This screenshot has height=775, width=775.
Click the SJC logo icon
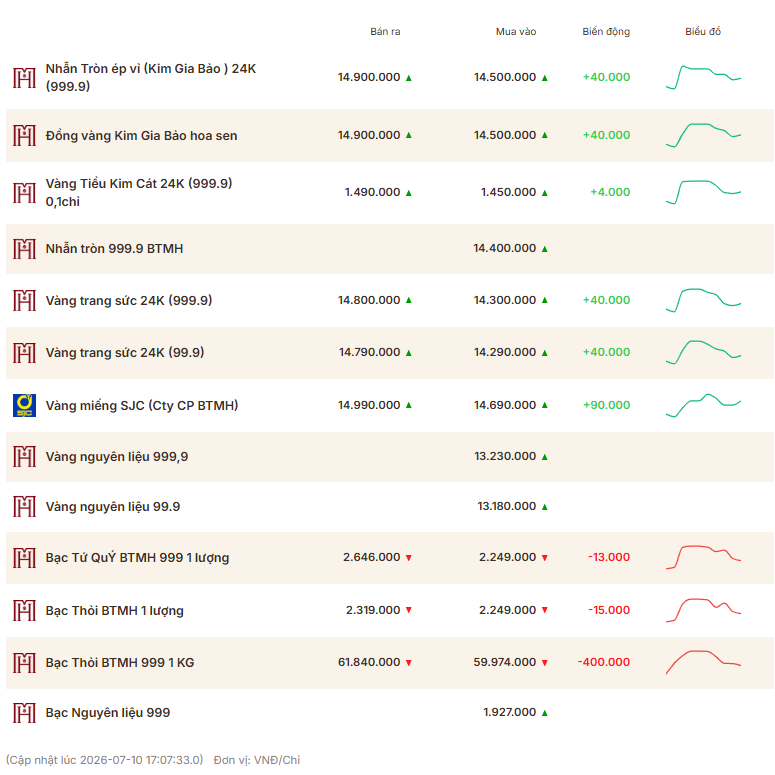pyautogui.click(x=24, y=405)
